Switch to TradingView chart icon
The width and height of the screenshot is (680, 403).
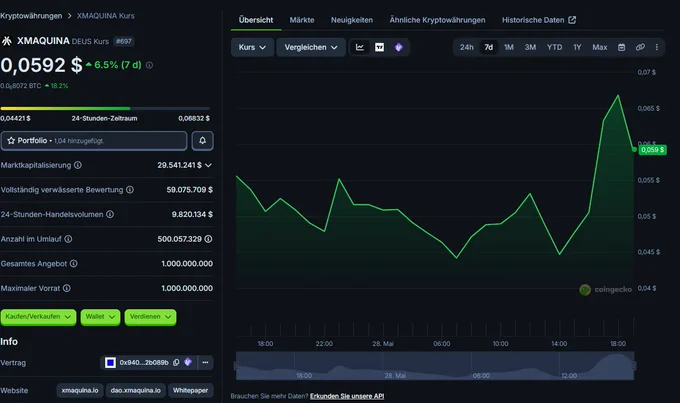point(379,47)
